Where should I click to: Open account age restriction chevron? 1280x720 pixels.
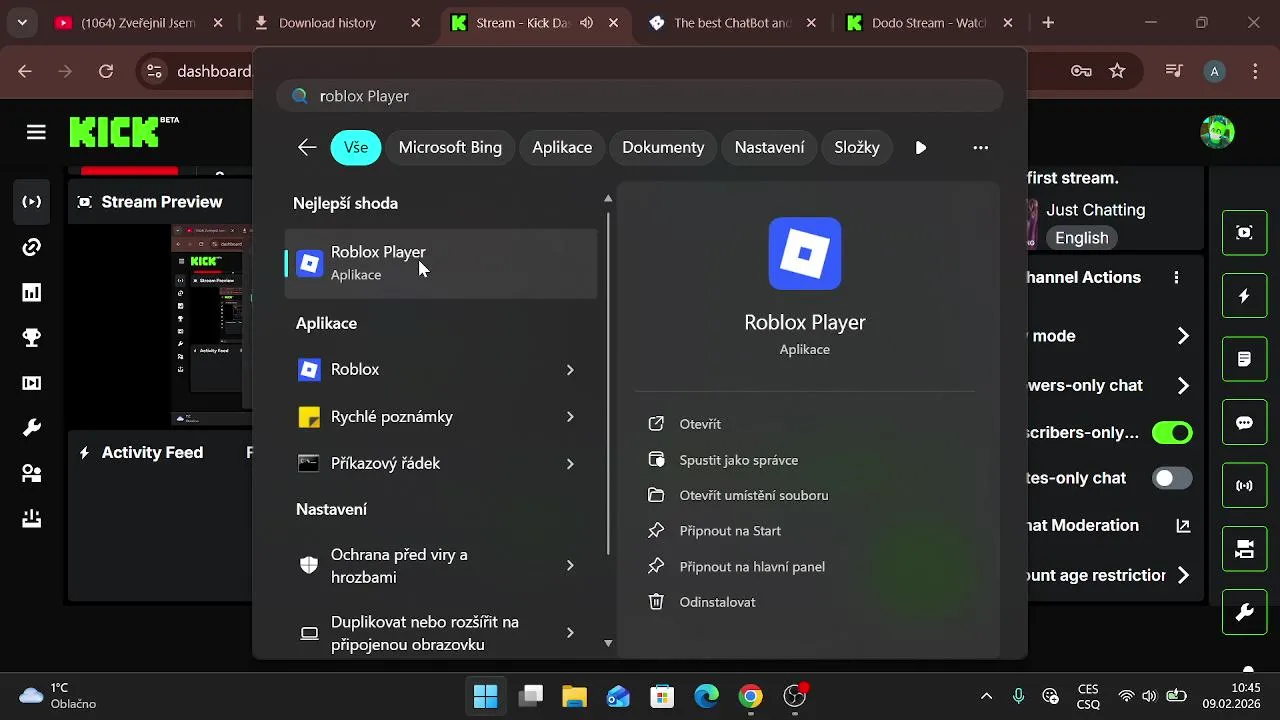pos(1183,575)
